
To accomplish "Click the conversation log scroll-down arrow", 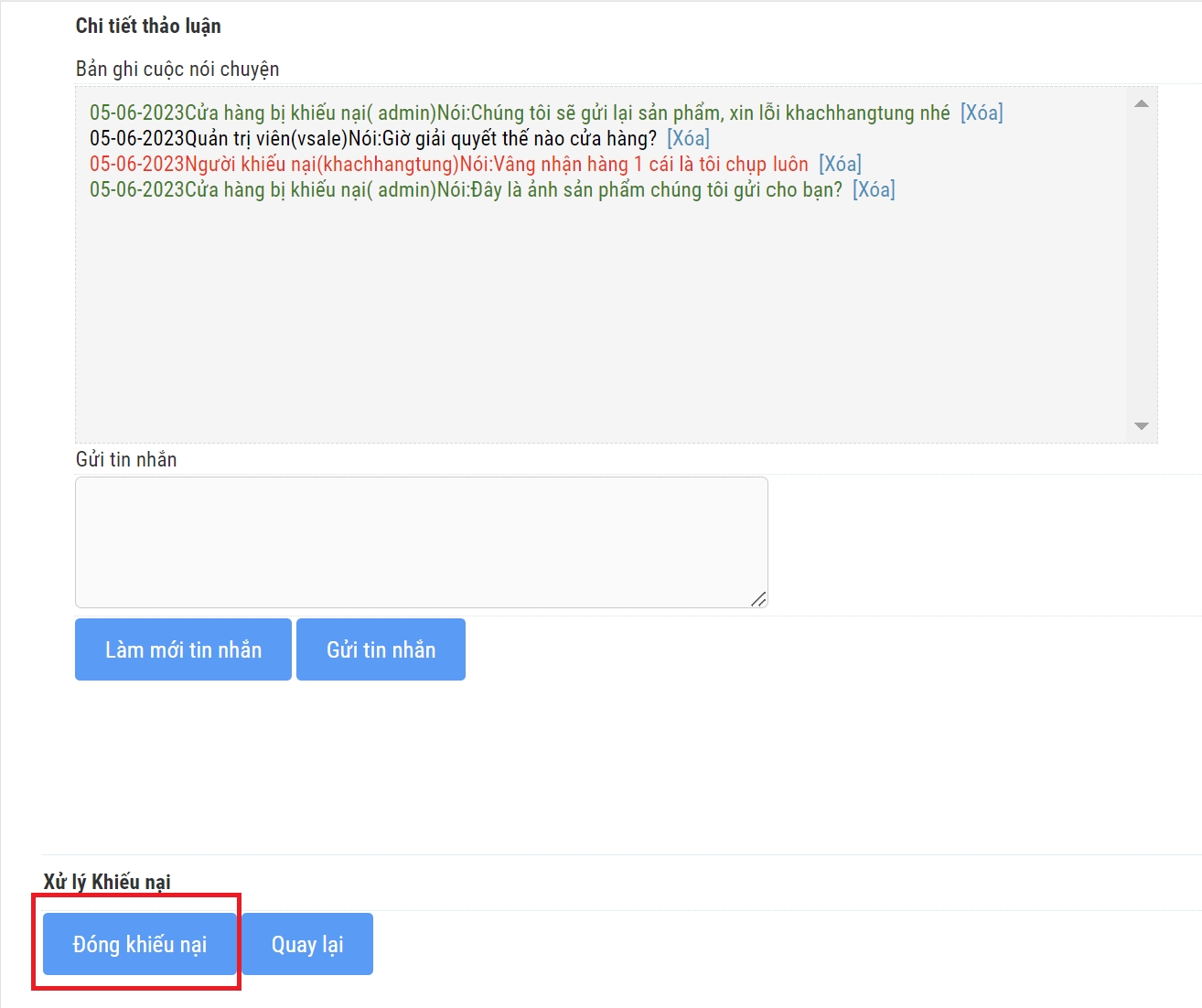I will click(1141, 426).
